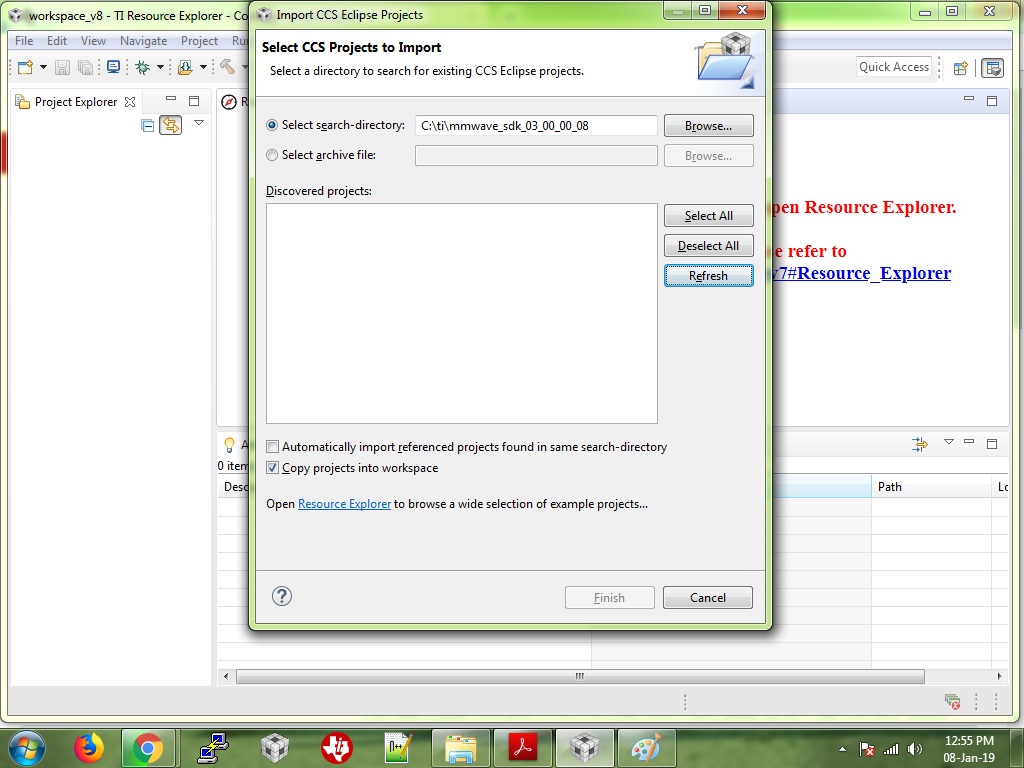Open the Windows Start button
Viewport: 1024px width, 768px height.
pos(27,748)
